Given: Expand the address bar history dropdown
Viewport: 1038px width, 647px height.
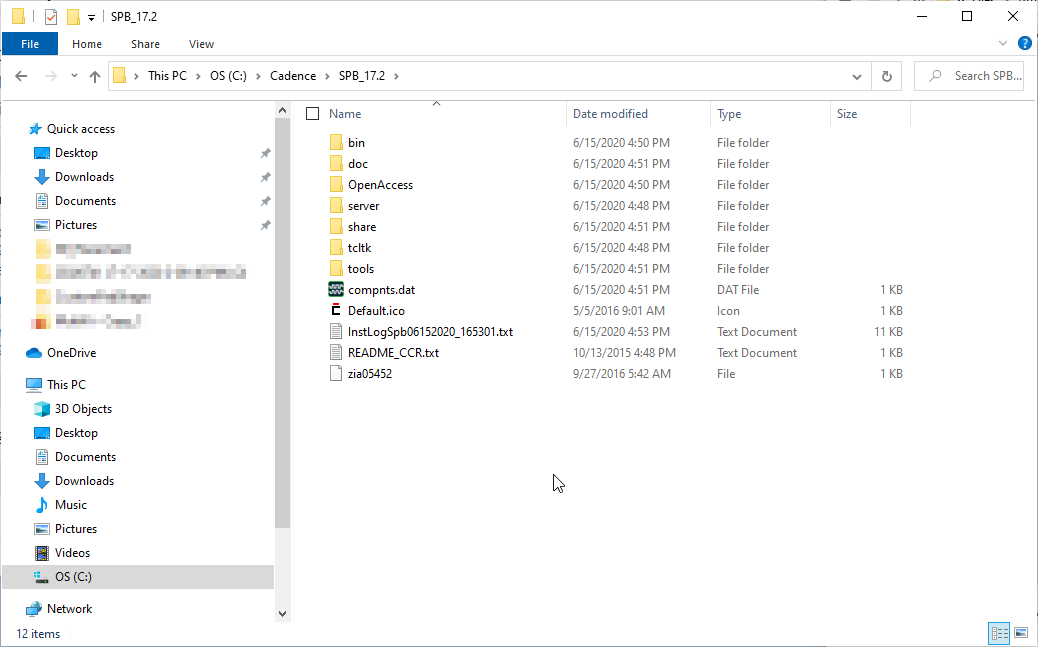Looking at the screenshot, I should tap(855, 75).
